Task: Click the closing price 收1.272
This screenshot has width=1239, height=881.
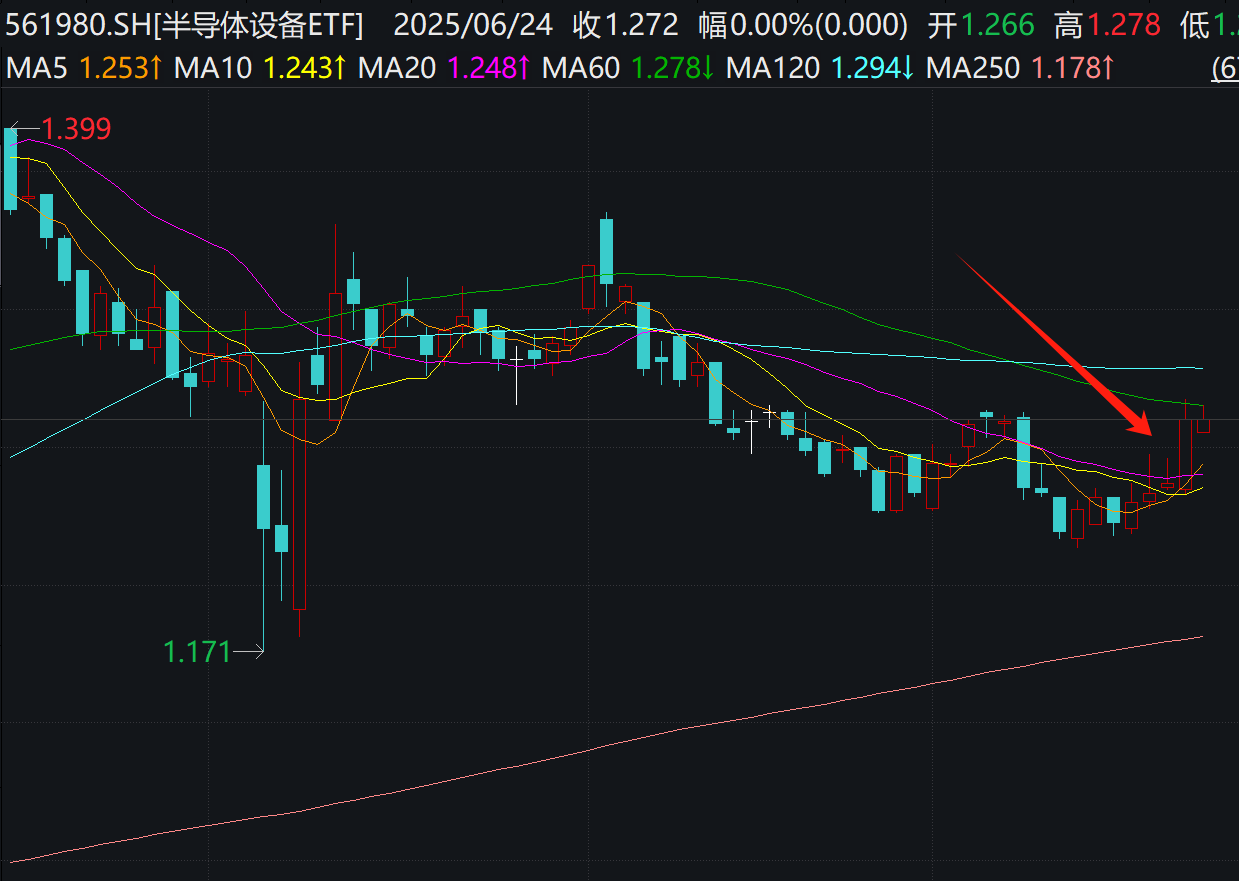Action: coord(624,24)
